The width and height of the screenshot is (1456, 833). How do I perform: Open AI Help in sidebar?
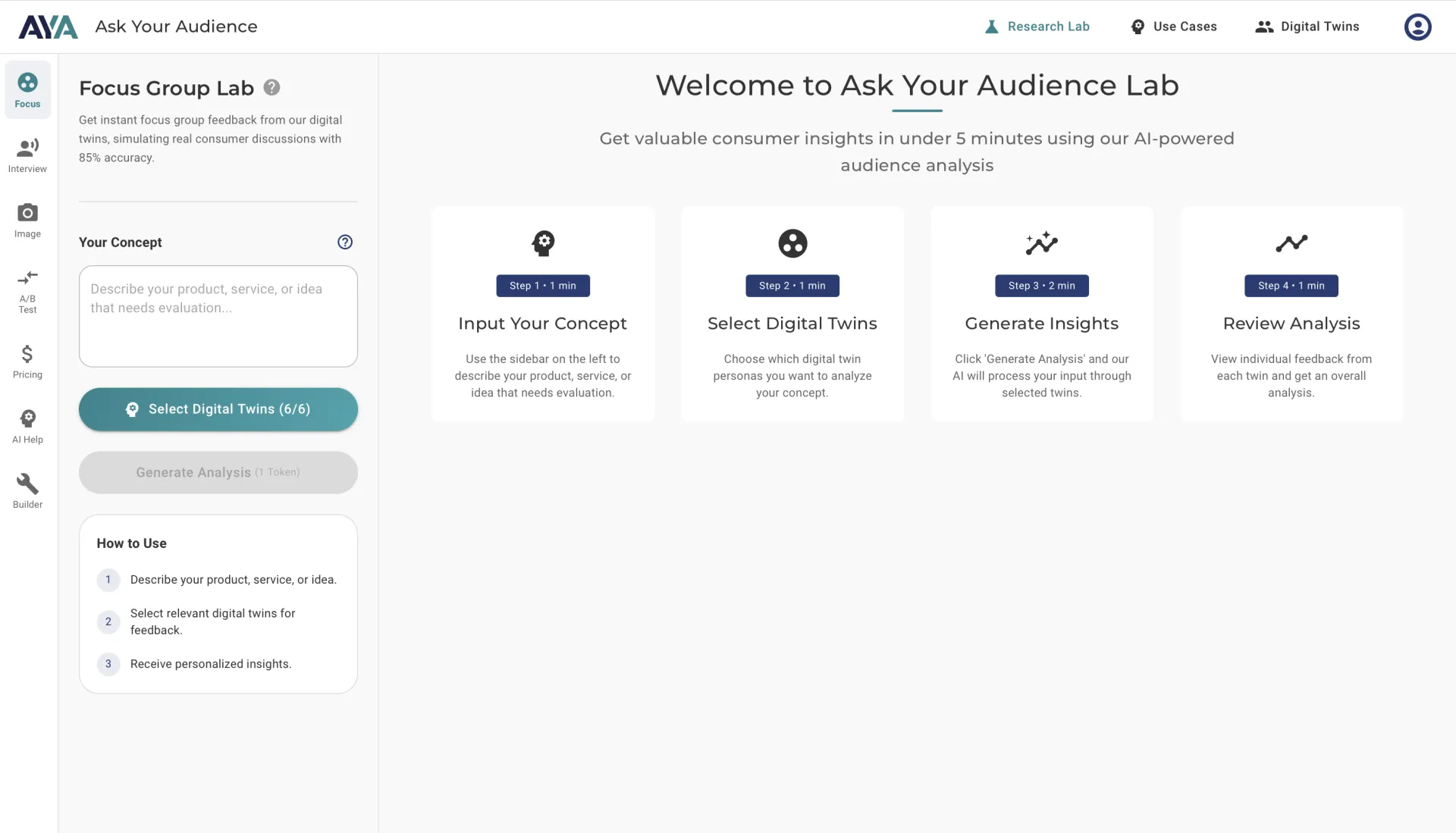27,427
